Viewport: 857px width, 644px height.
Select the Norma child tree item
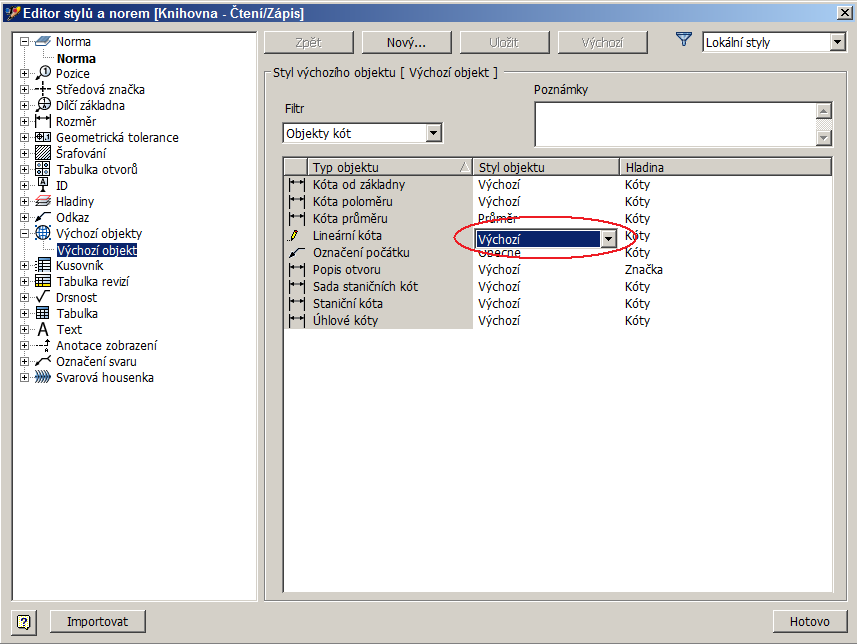pos(76,59)
